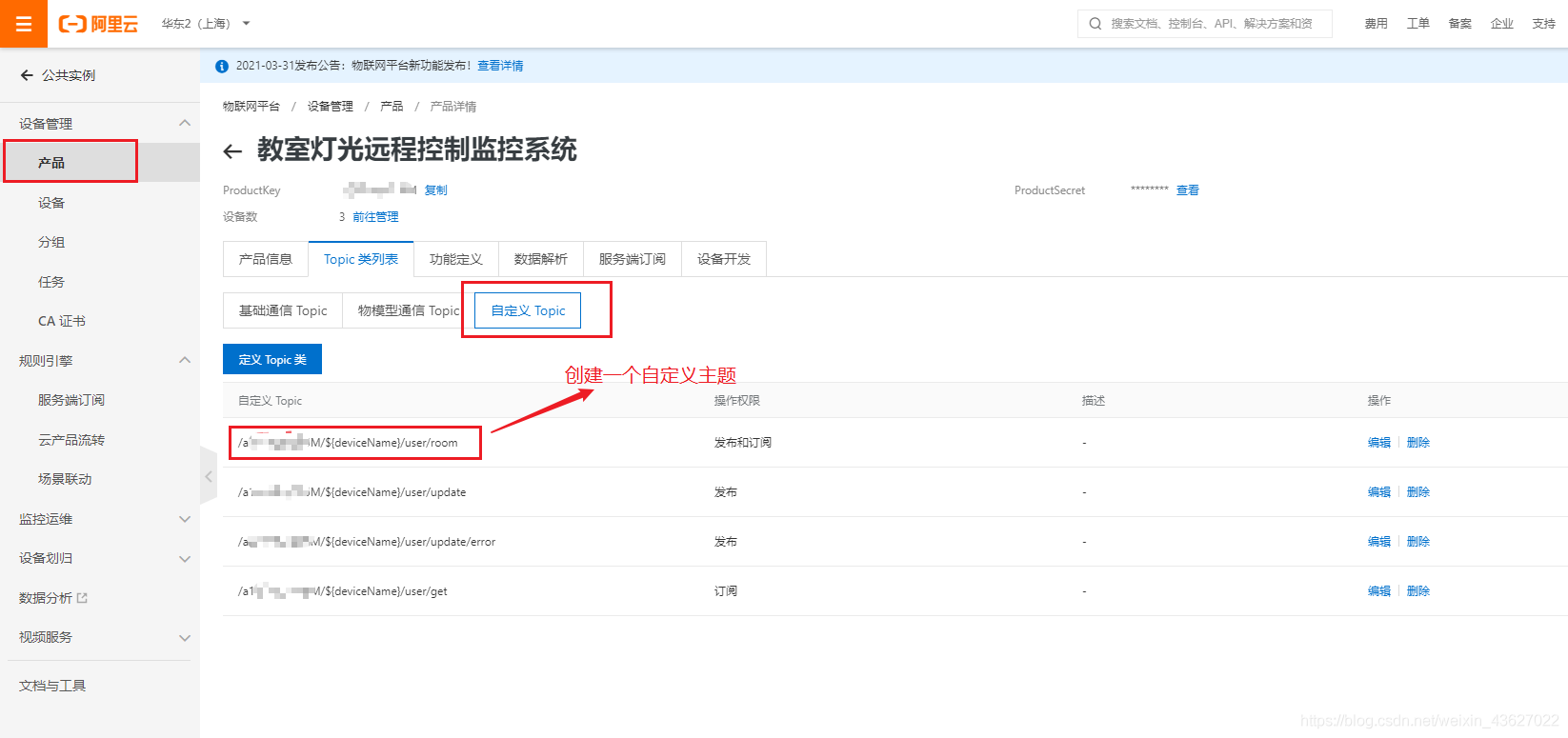Click 删除 for the user/get topic
This screenshot has width=1568, height=738.
click(x=1418, y=591)
